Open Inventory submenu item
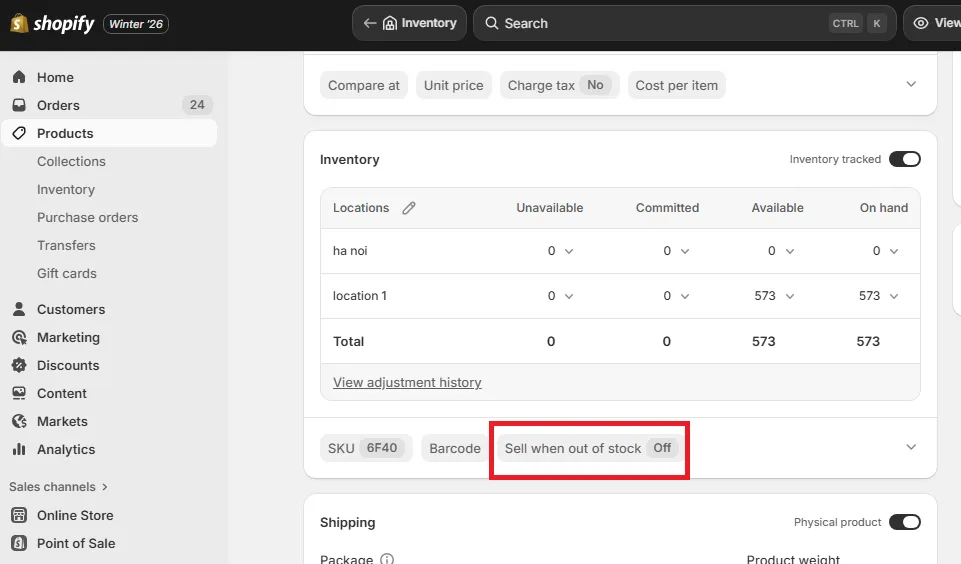Image resolution: width=961 pixels, height=564 pixels. click(x=66, y=189)
